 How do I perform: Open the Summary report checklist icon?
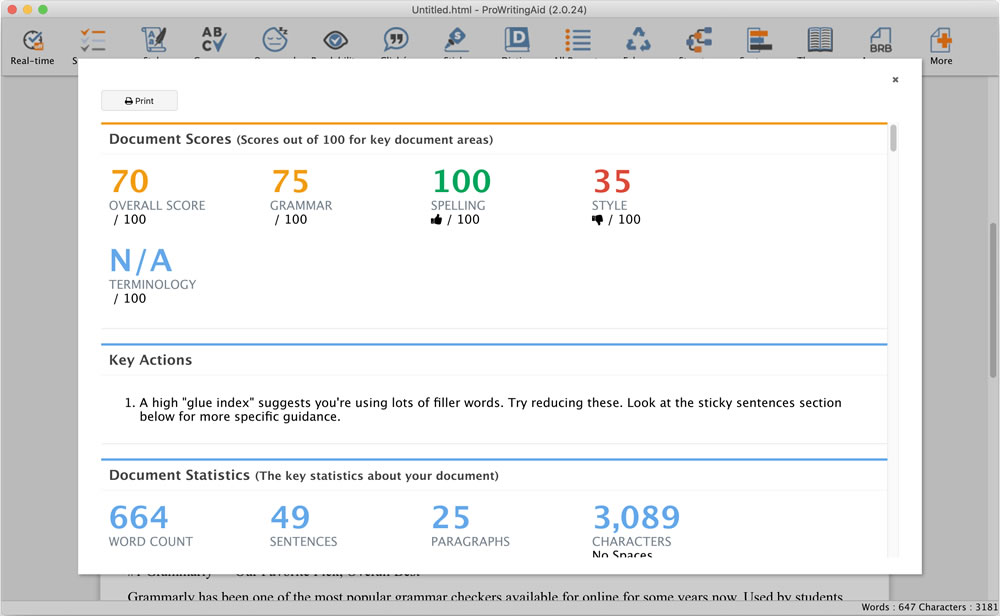pos(92,41)
